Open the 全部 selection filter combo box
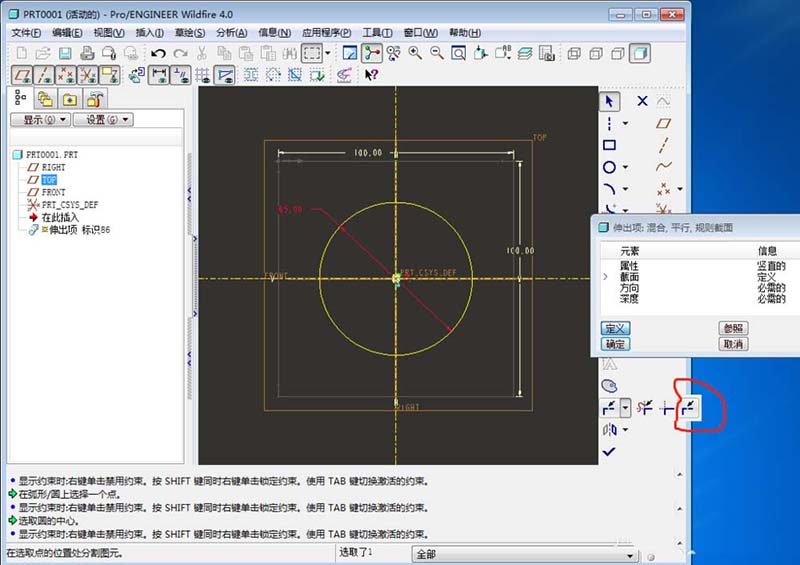800x565 pixels. pos(524,554)
